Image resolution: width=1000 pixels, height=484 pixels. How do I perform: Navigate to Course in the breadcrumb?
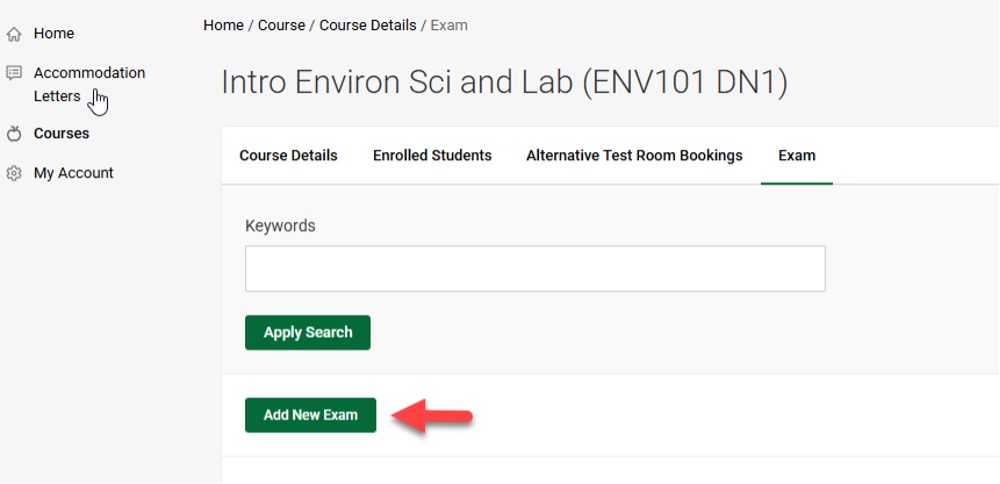(x=281, y=26)
